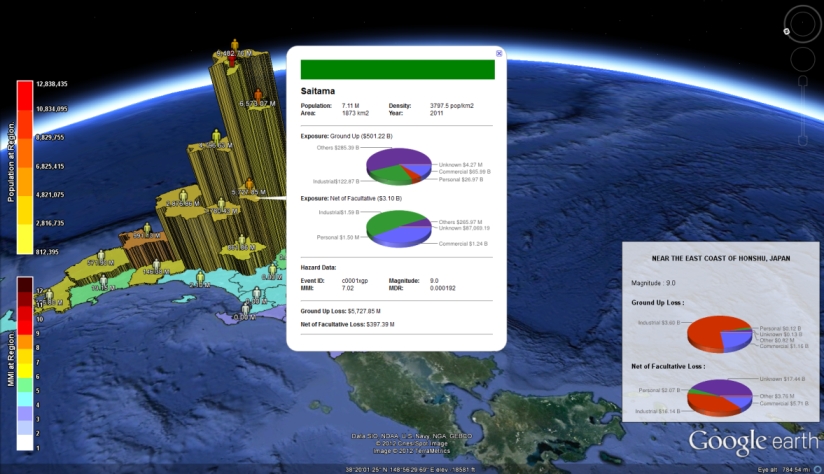Click the 2,875.86 M label on the map
This screenshot has width=824, height=474.
[182, 204]
